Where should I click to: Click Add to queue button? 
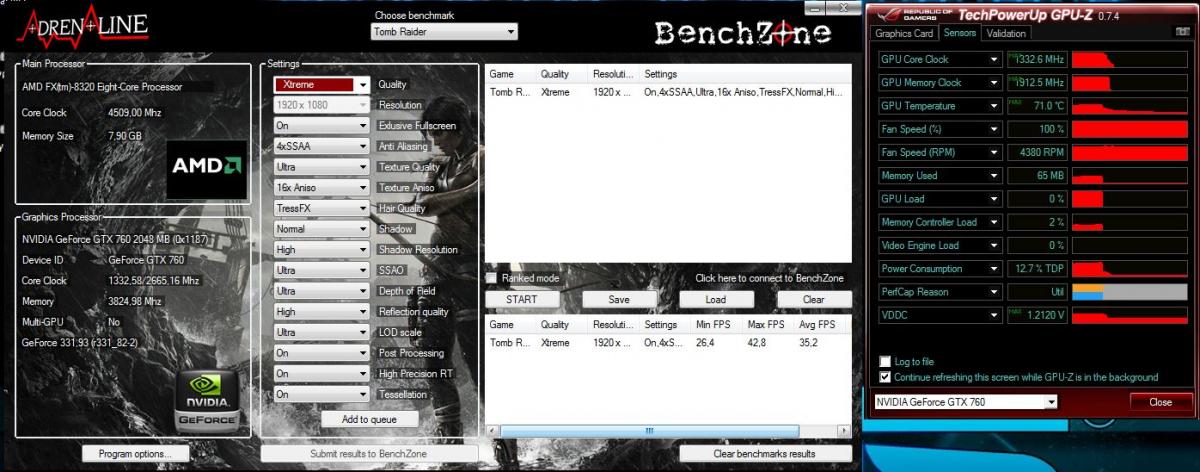click(369, 419)
